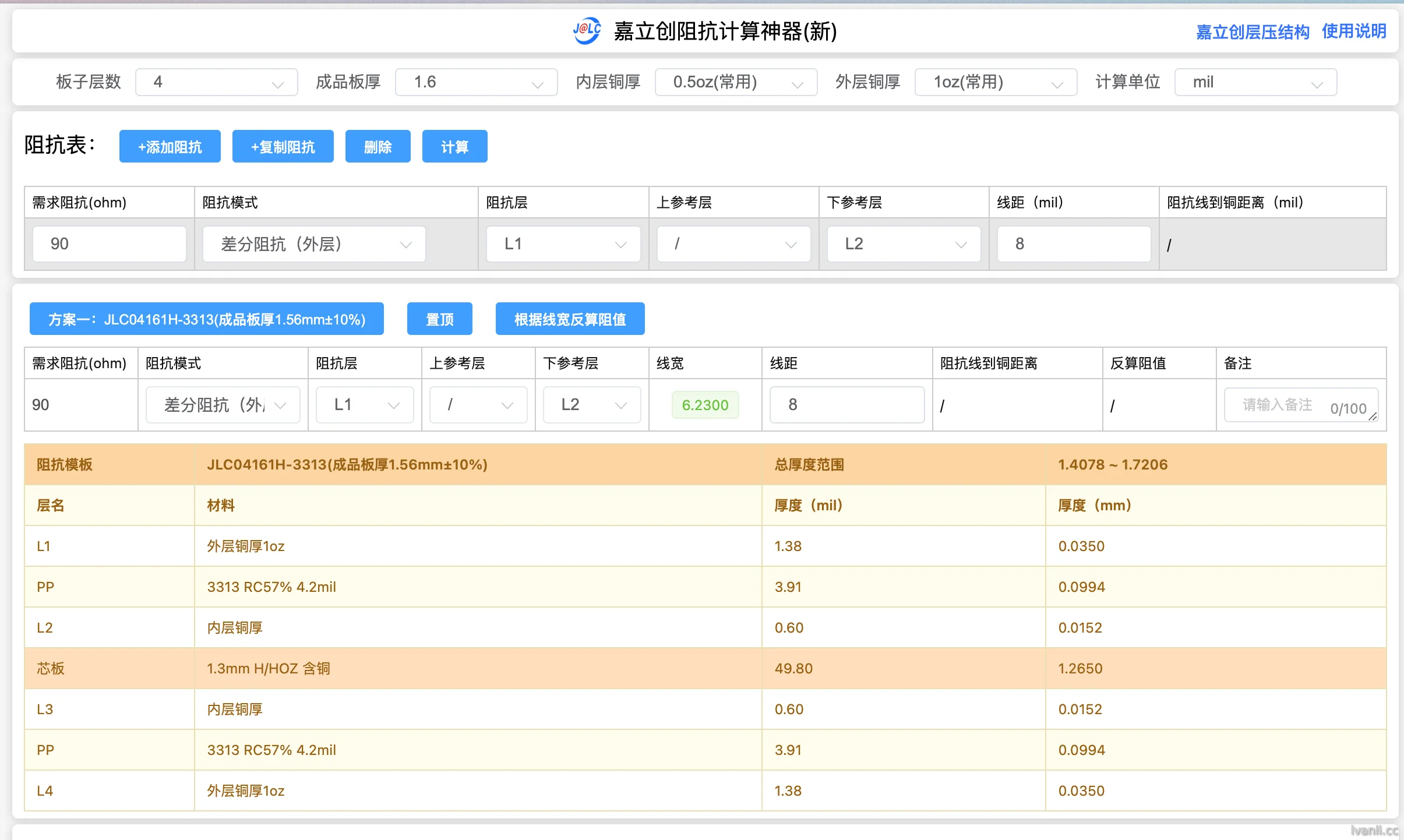1404x840 pixels.
Task: Click the 计算 button
Action: (455, 146)
